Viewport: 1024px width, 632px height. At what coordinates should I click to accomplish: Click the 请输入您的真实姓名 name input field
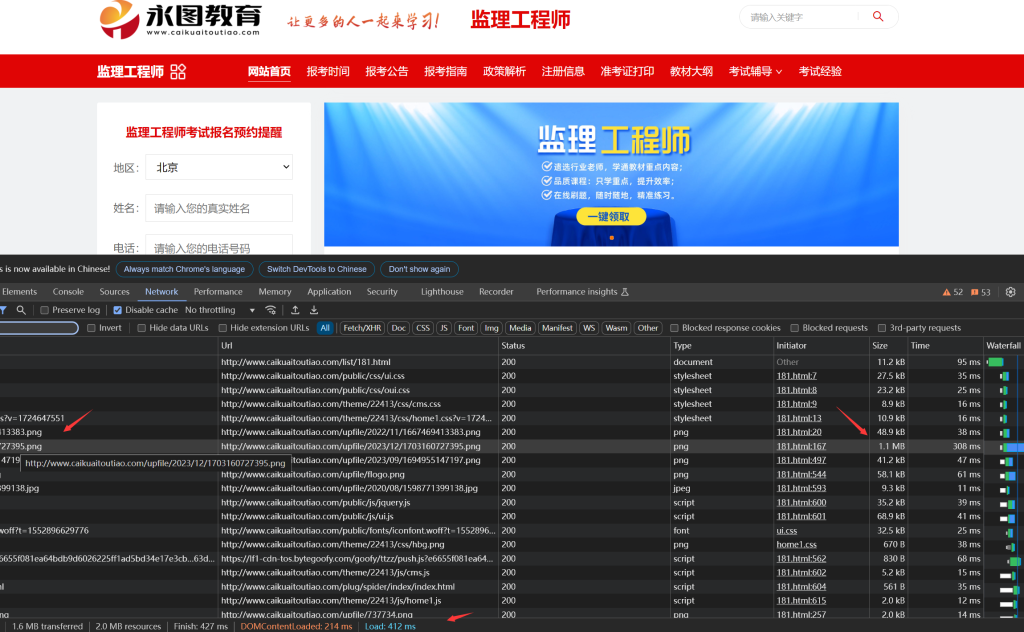(x=218, y=208)
